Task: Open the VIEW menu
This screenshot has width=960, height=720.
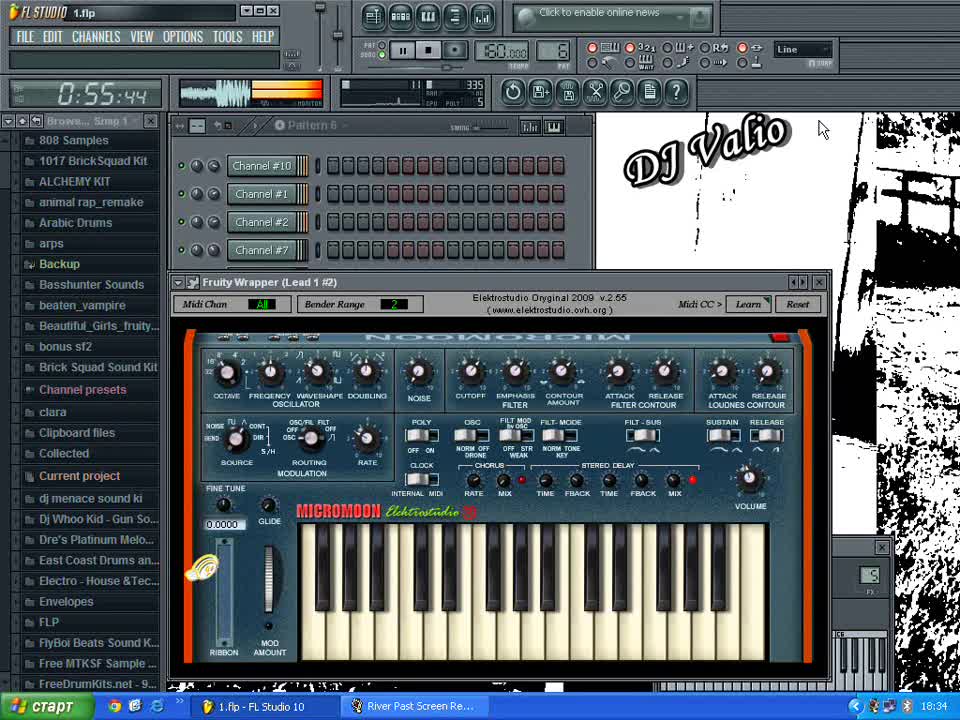Action: [141, 37]
